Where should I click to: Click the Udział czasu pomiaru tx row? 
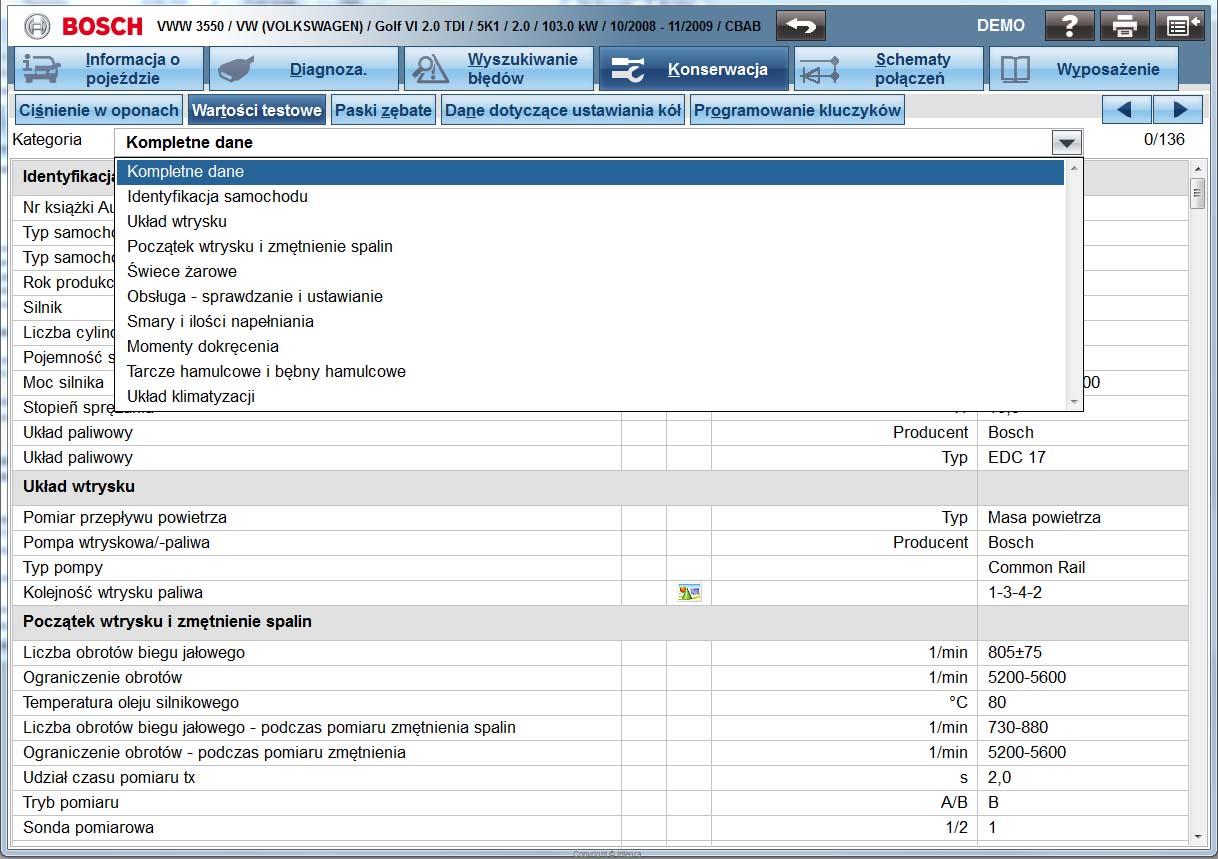point(600,777)
